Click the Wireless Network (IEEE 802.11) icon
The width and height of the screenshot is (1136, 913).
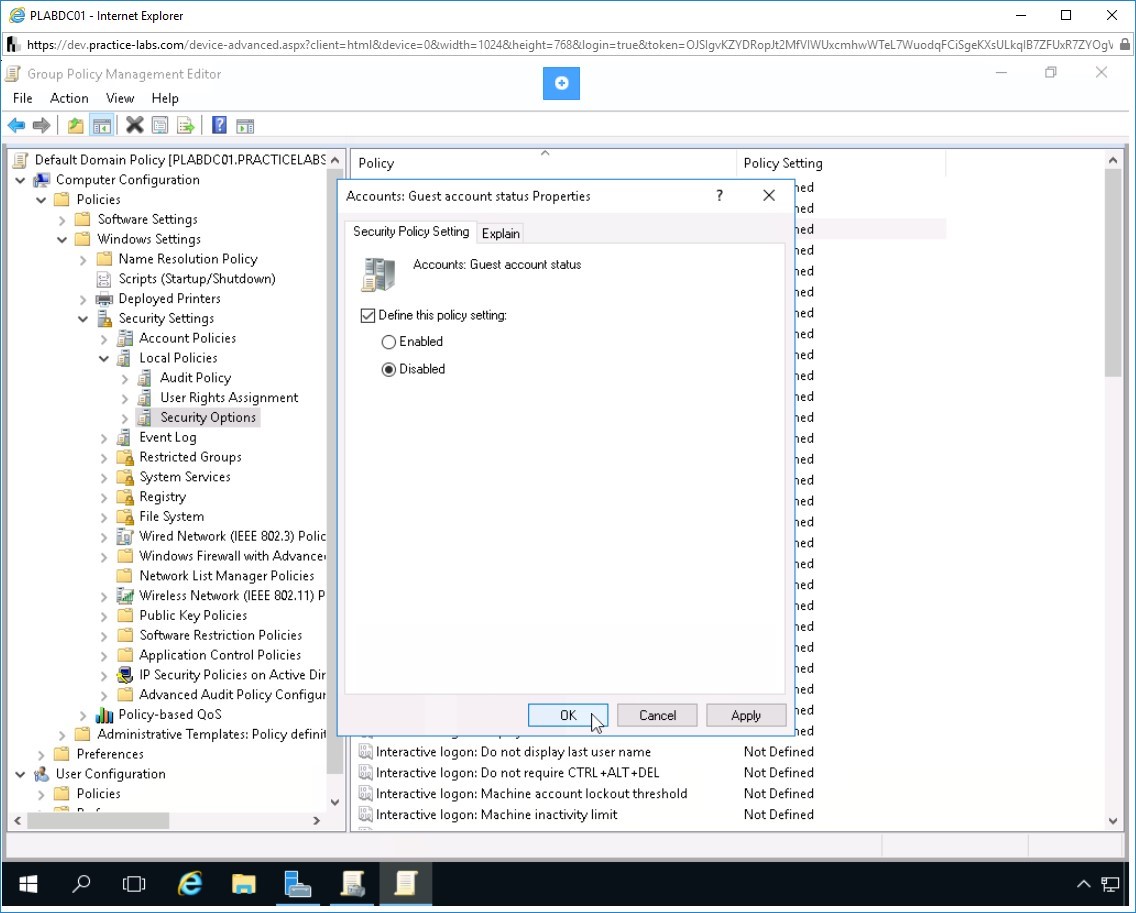point(125,596)
